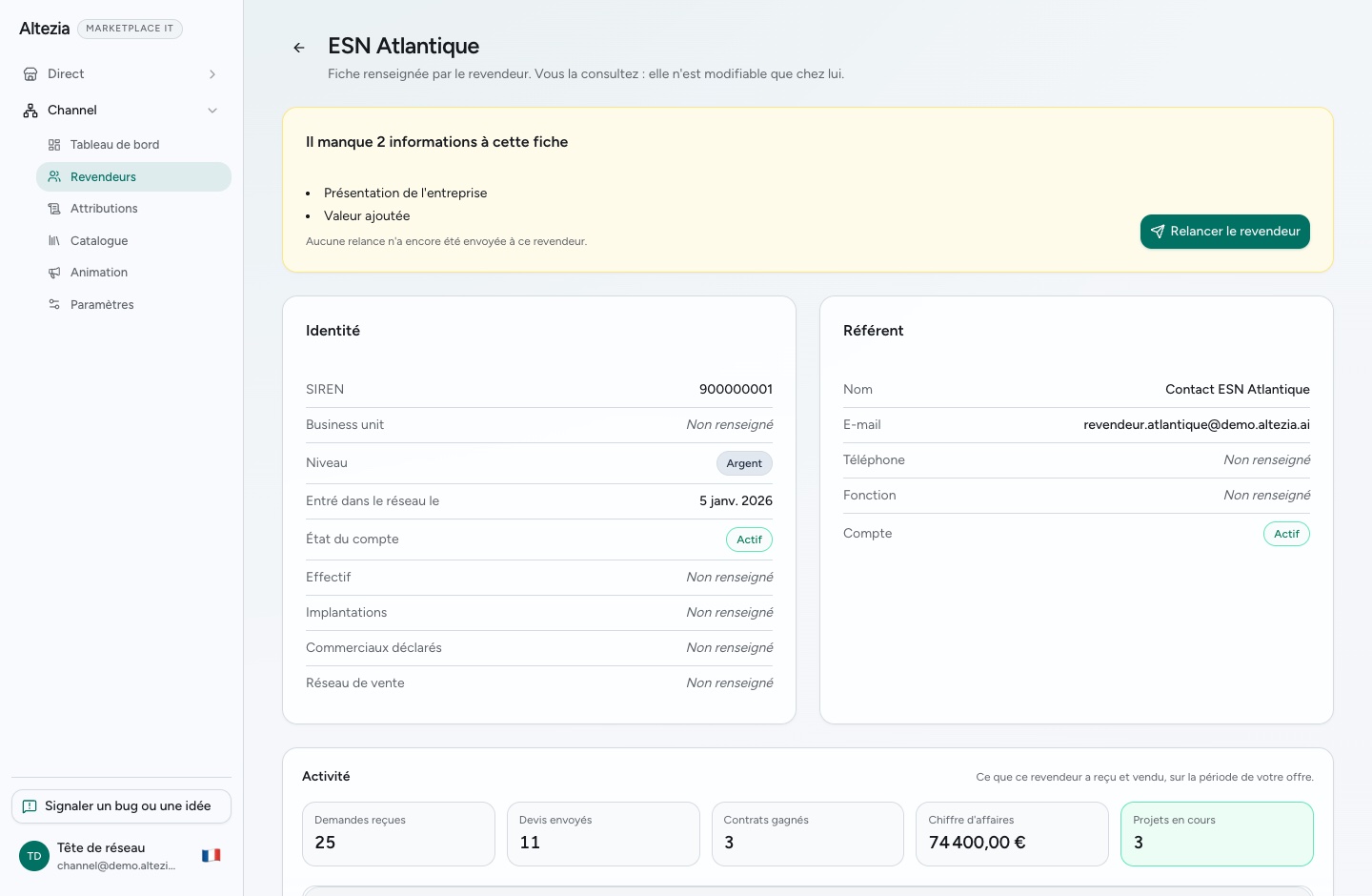Collapse the Channel menu chevron
This screenshot has height=896, width=1372.
[212, 111]
